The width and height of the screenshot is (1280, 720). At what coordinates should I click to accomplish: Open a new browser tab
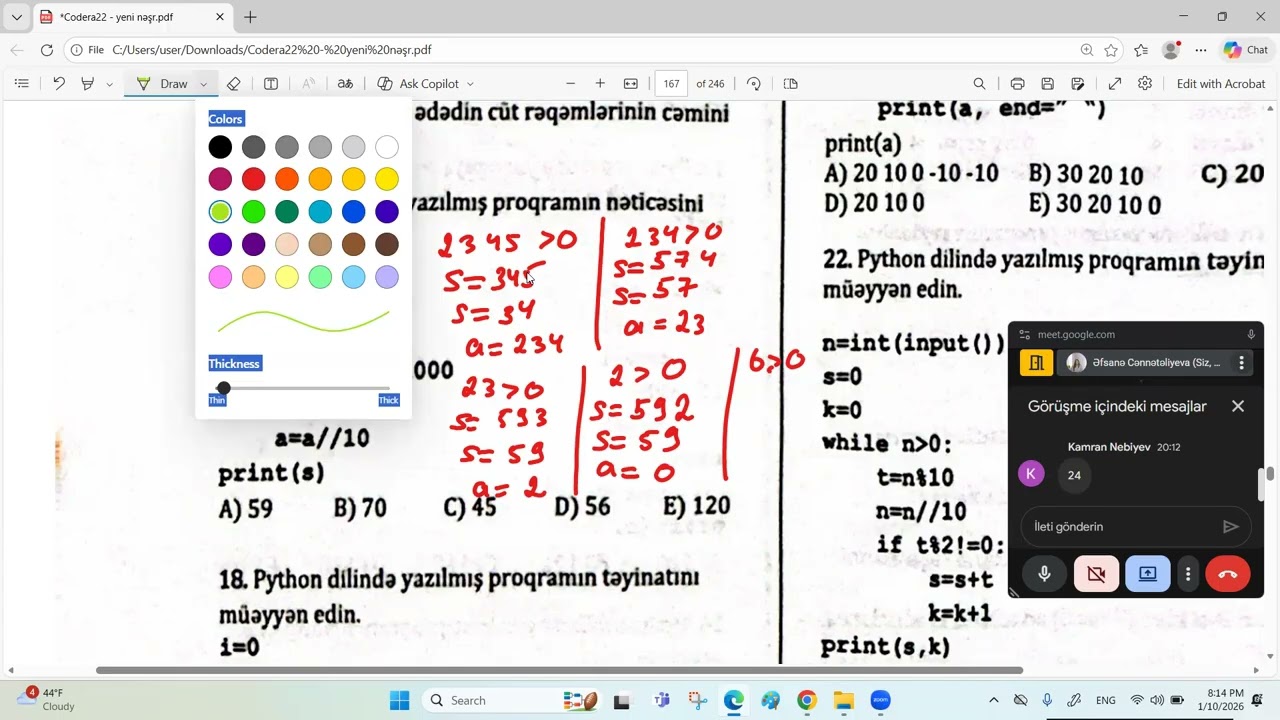point(250,17)
